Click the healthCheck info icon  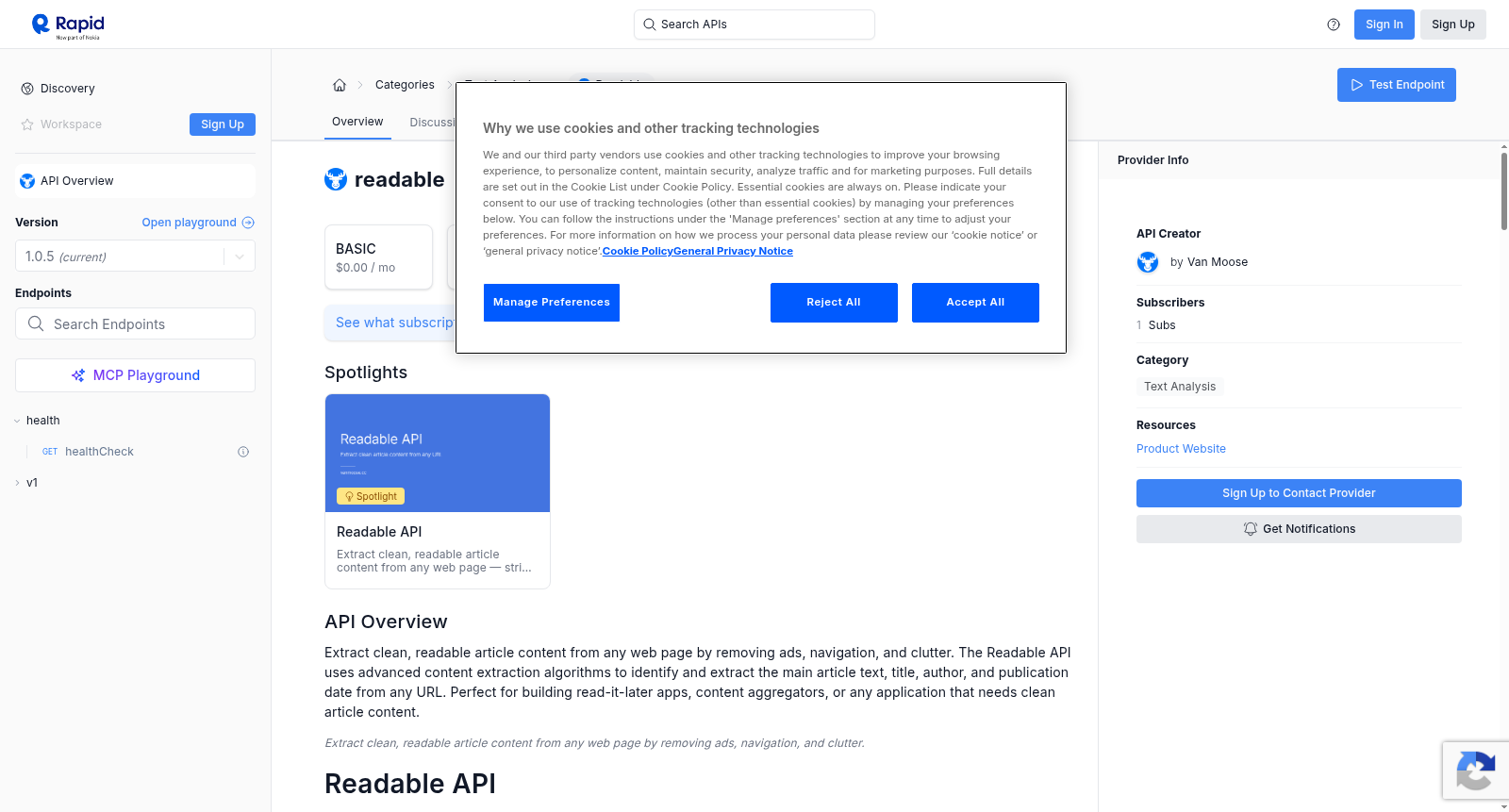(243, 452)
